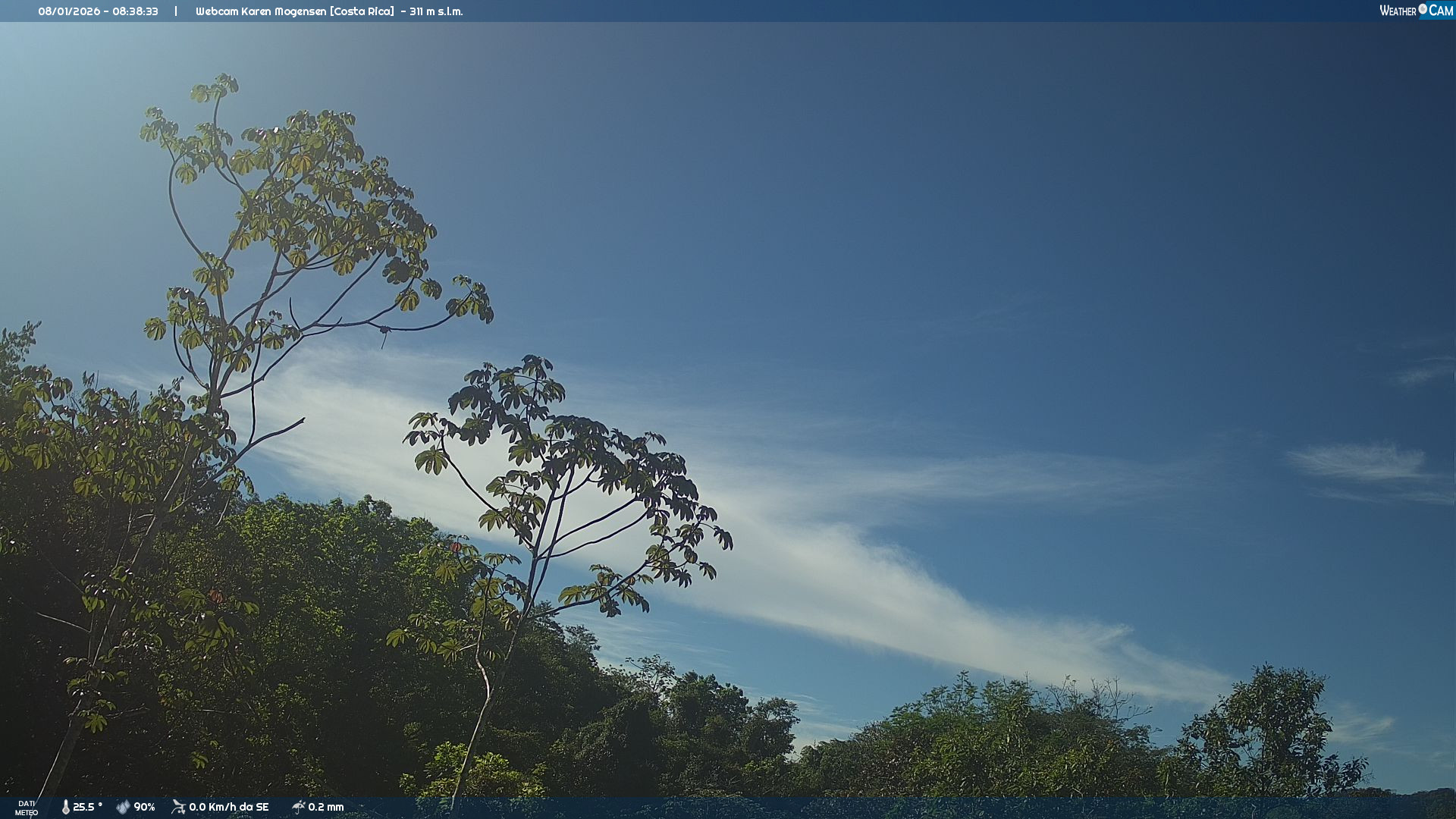Click the 08/01/2026 date stamp

click(69, 11)
